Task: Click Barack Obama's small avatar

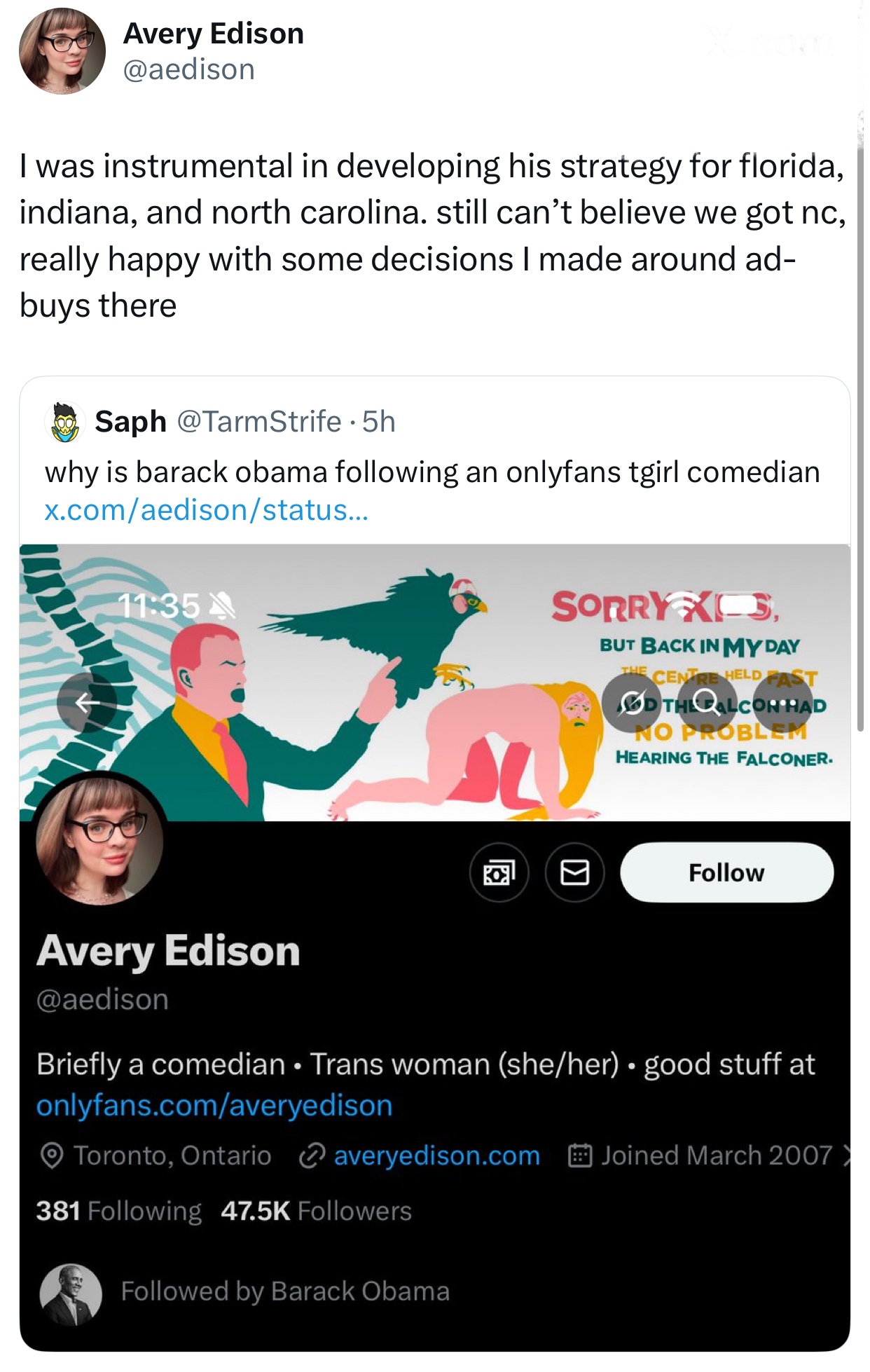Action: coord(71,1294)
